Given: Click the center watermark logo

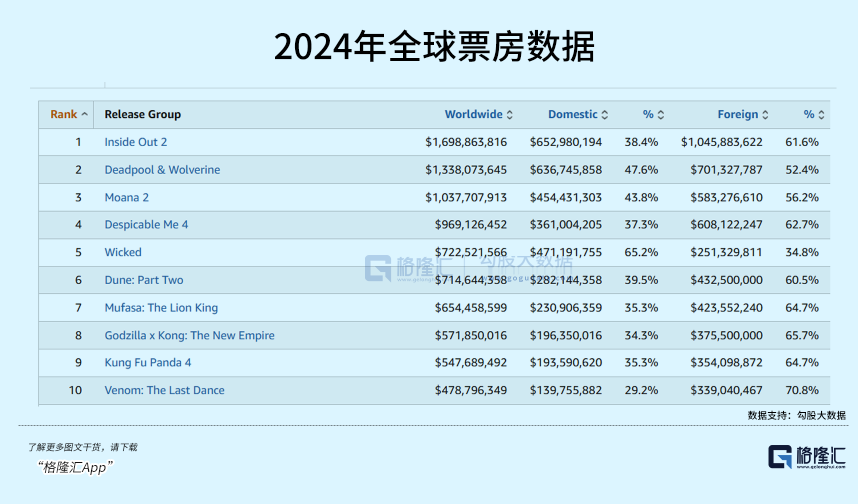Looking at the screenshot, I should point(380,267).
